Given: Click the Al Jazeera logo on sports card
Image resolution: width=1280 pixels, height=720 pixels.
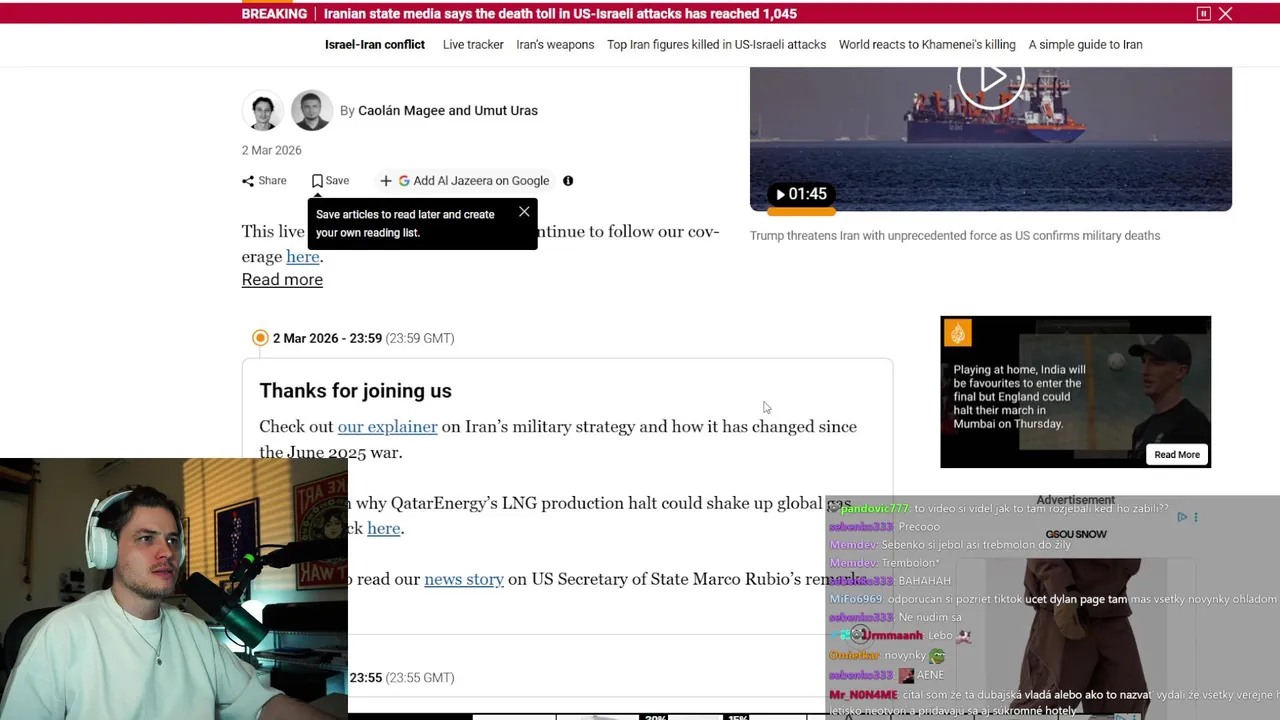Looking at the screenshot, I should [x=958, y=333].
